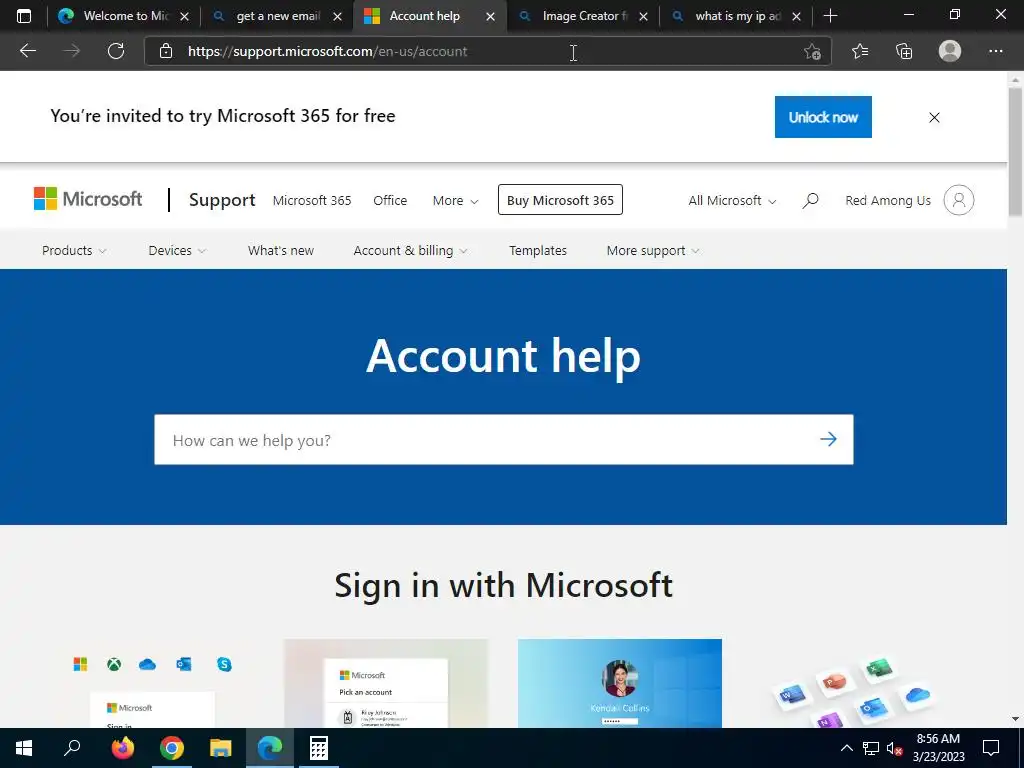
Task: Open the Pick an account thumbnail image
Action: click(x=386, y=683)
